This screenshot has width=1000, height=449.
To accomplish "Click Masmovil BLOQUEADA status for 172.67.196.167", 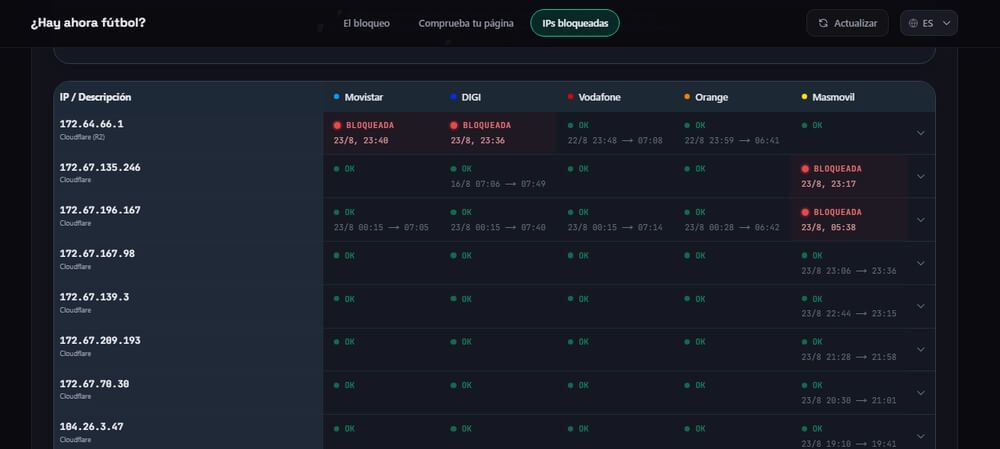I will tap(832, 212).
